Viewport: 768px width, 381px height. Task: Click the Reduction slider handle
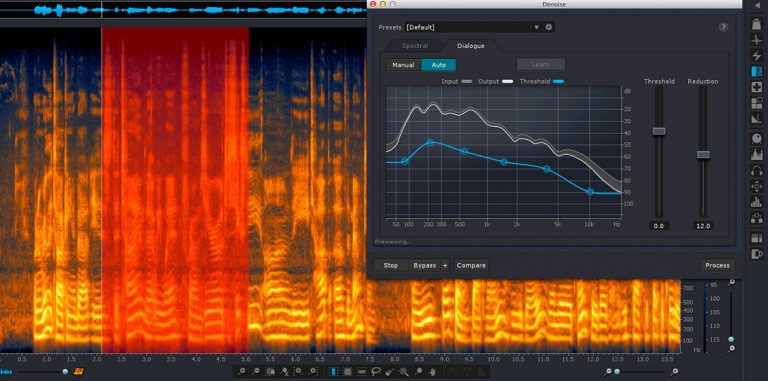point(703,154)
